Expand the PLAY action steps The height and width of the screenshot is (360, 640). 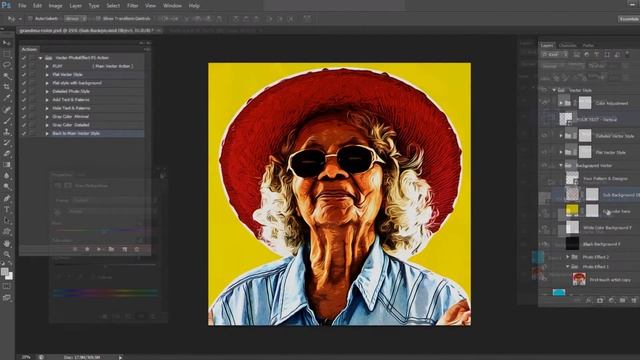pyautogui.click(x=47, y=66)
